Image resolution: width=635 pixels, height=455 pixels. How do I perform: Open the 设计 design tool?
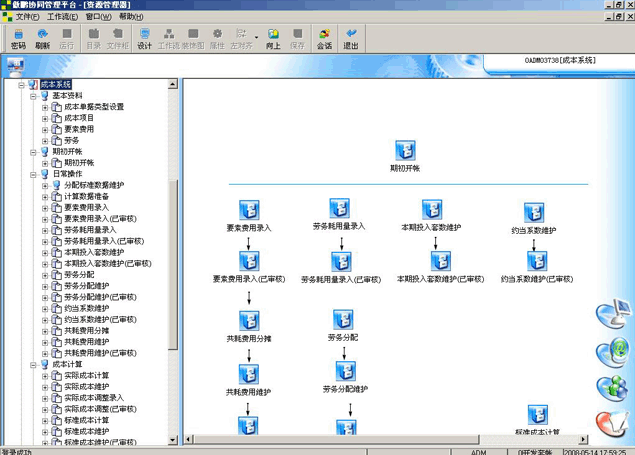[144, 38]
